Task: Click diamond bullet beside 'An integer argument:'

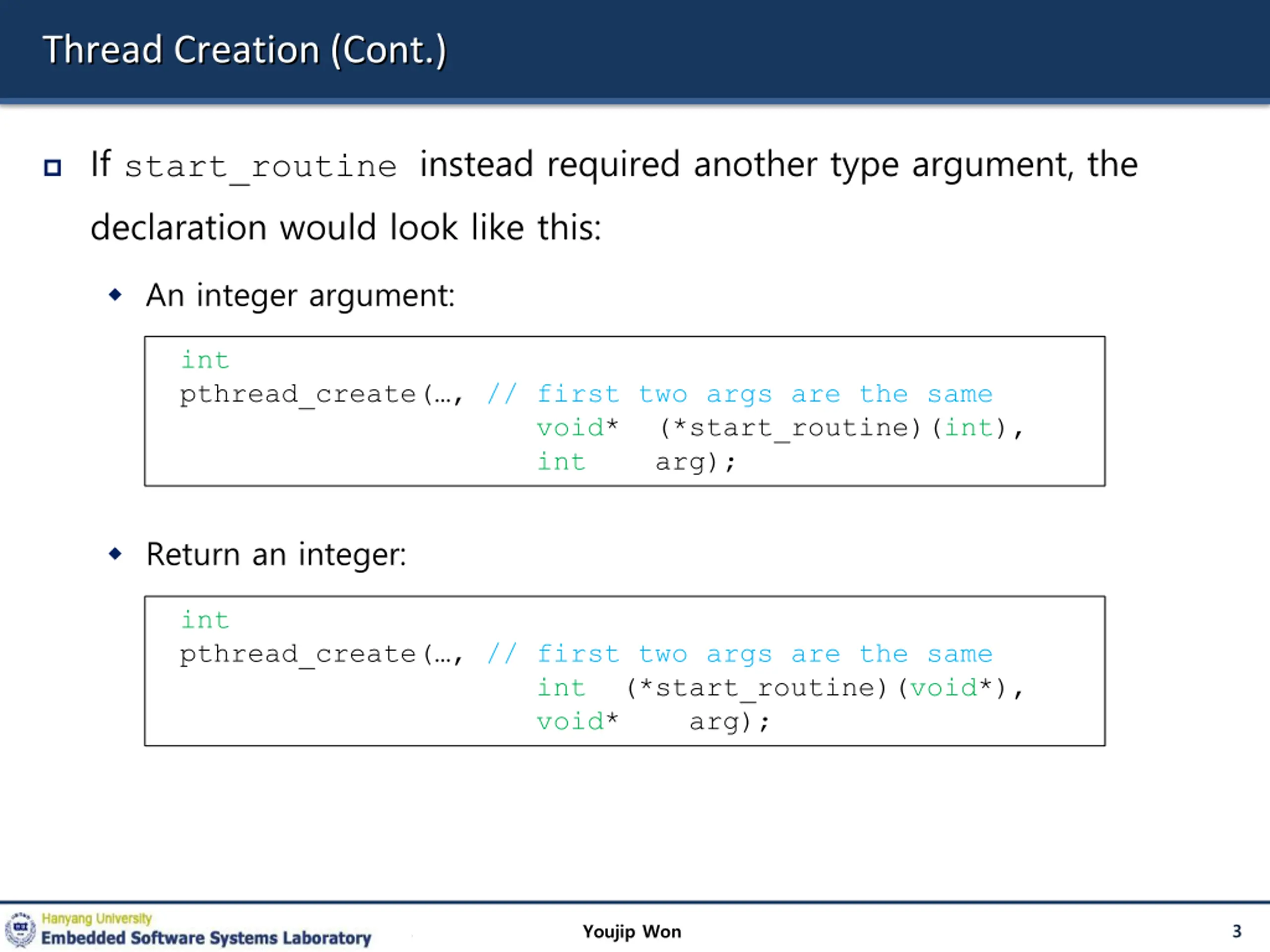Action: pyautogui.click(x=116, y=295)
